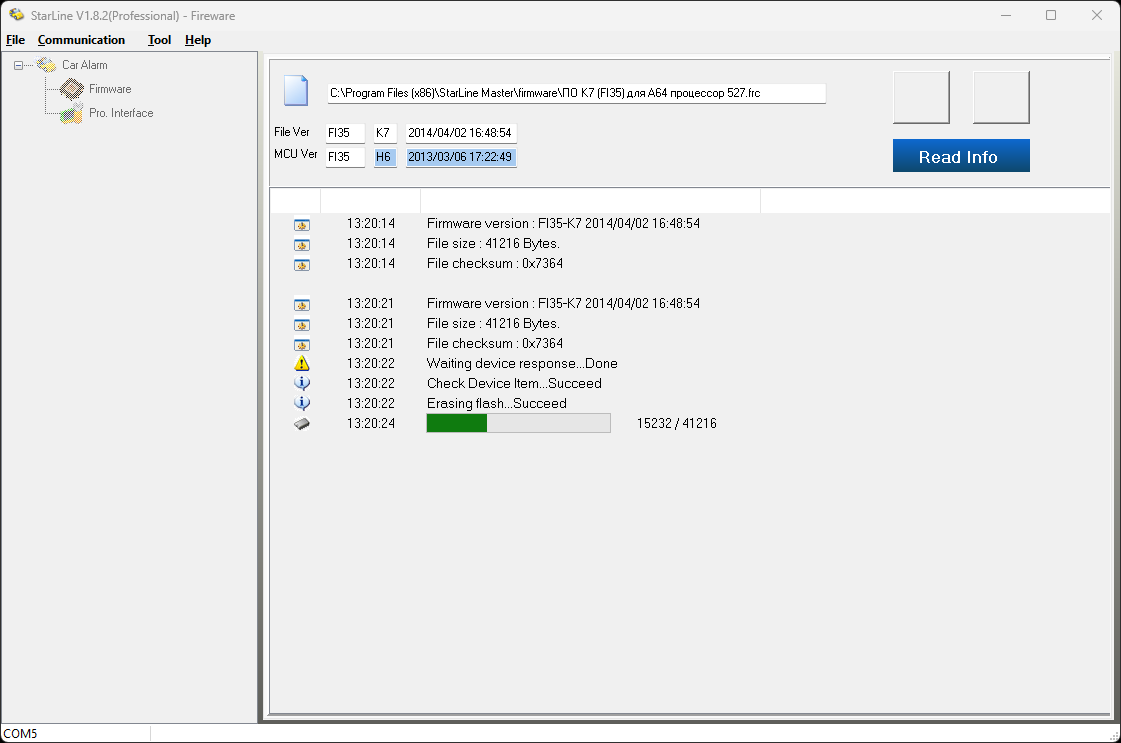Maximize the StarLine window
Image resolution: width=1121 pixels, height=743 pixels.
1051,15
